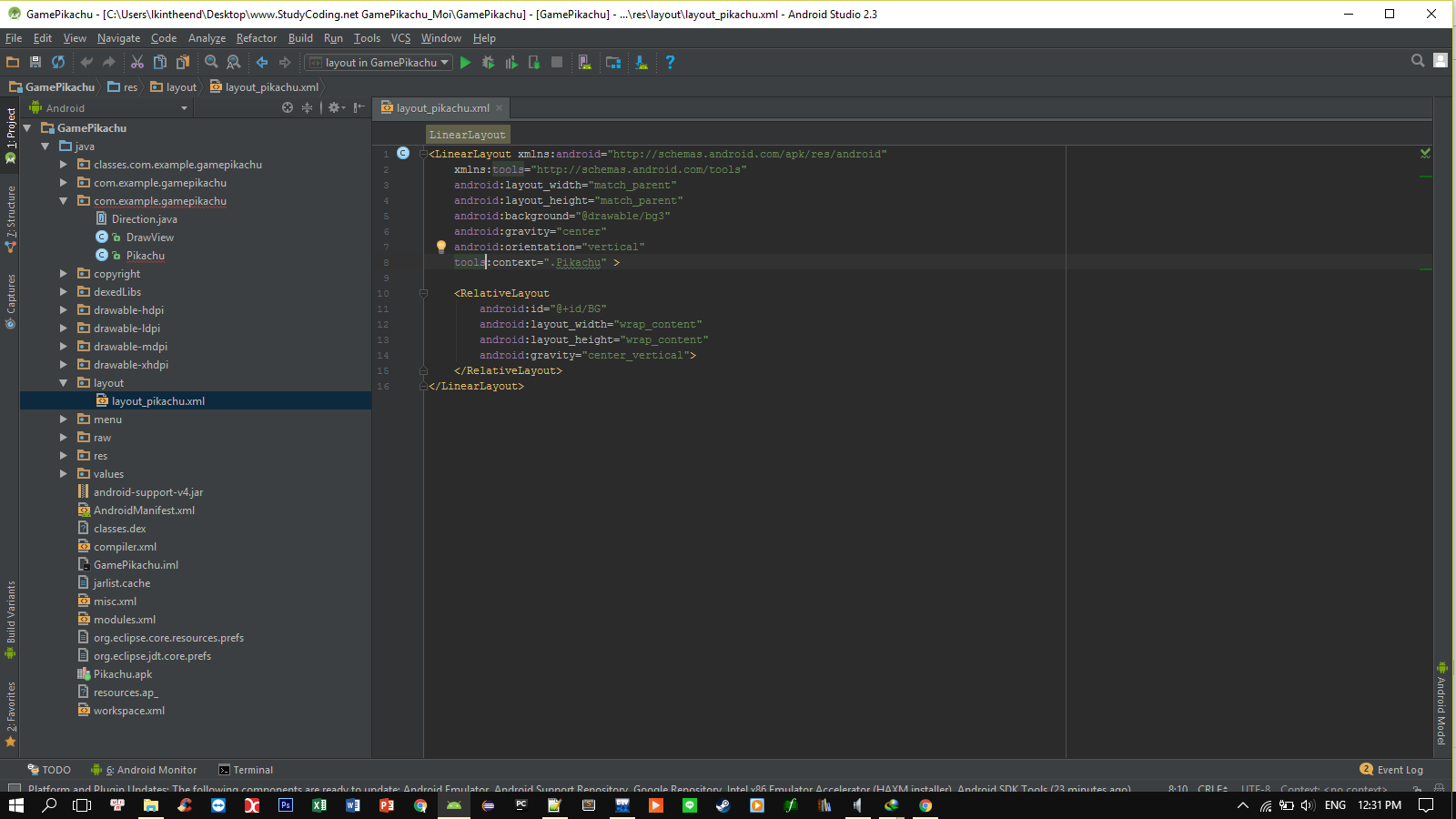Click the yellow lightbulb intention icon

pos(441,247)
